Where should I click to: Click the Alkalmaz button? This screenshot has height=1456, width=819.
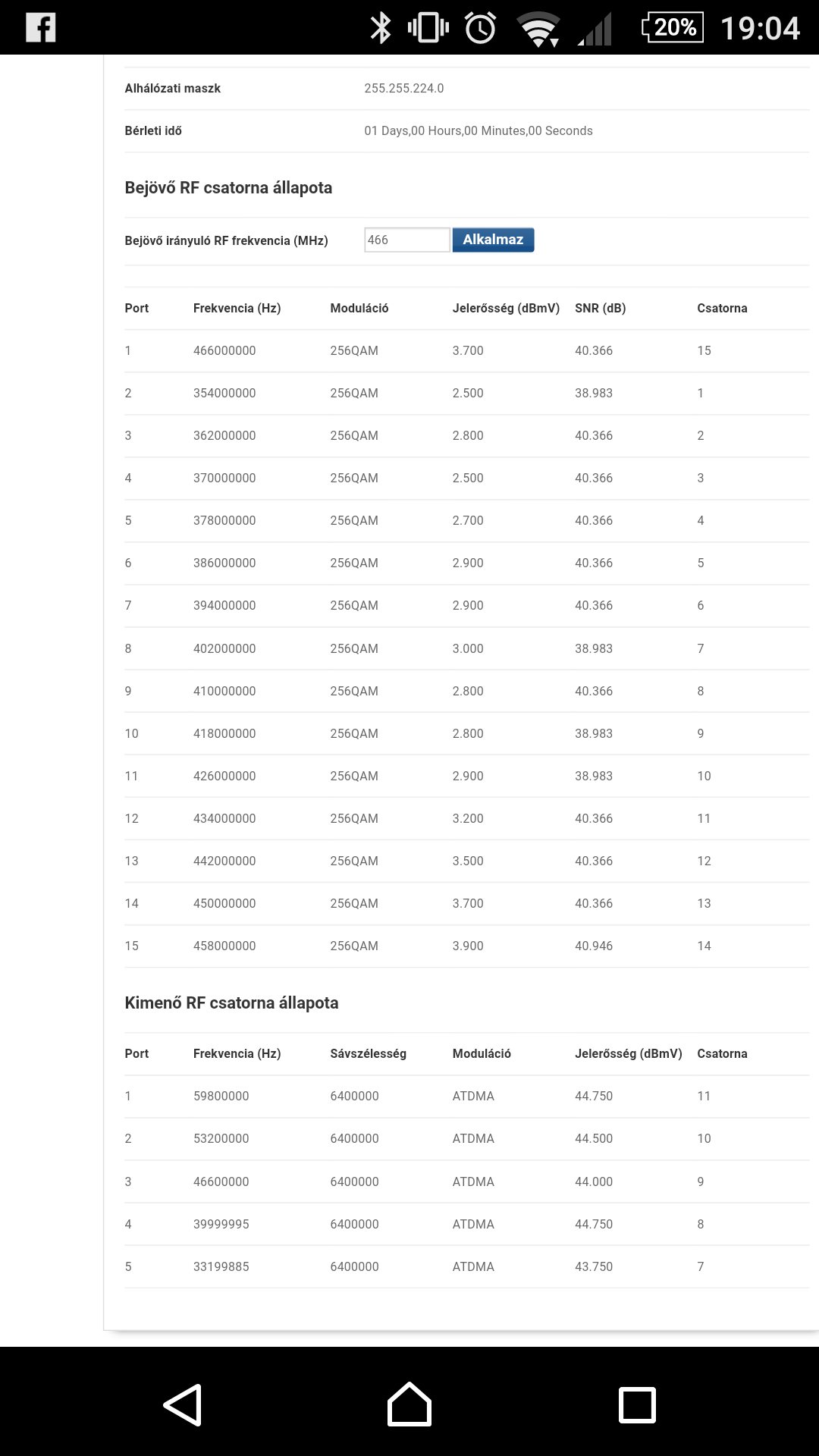[493, 240]
